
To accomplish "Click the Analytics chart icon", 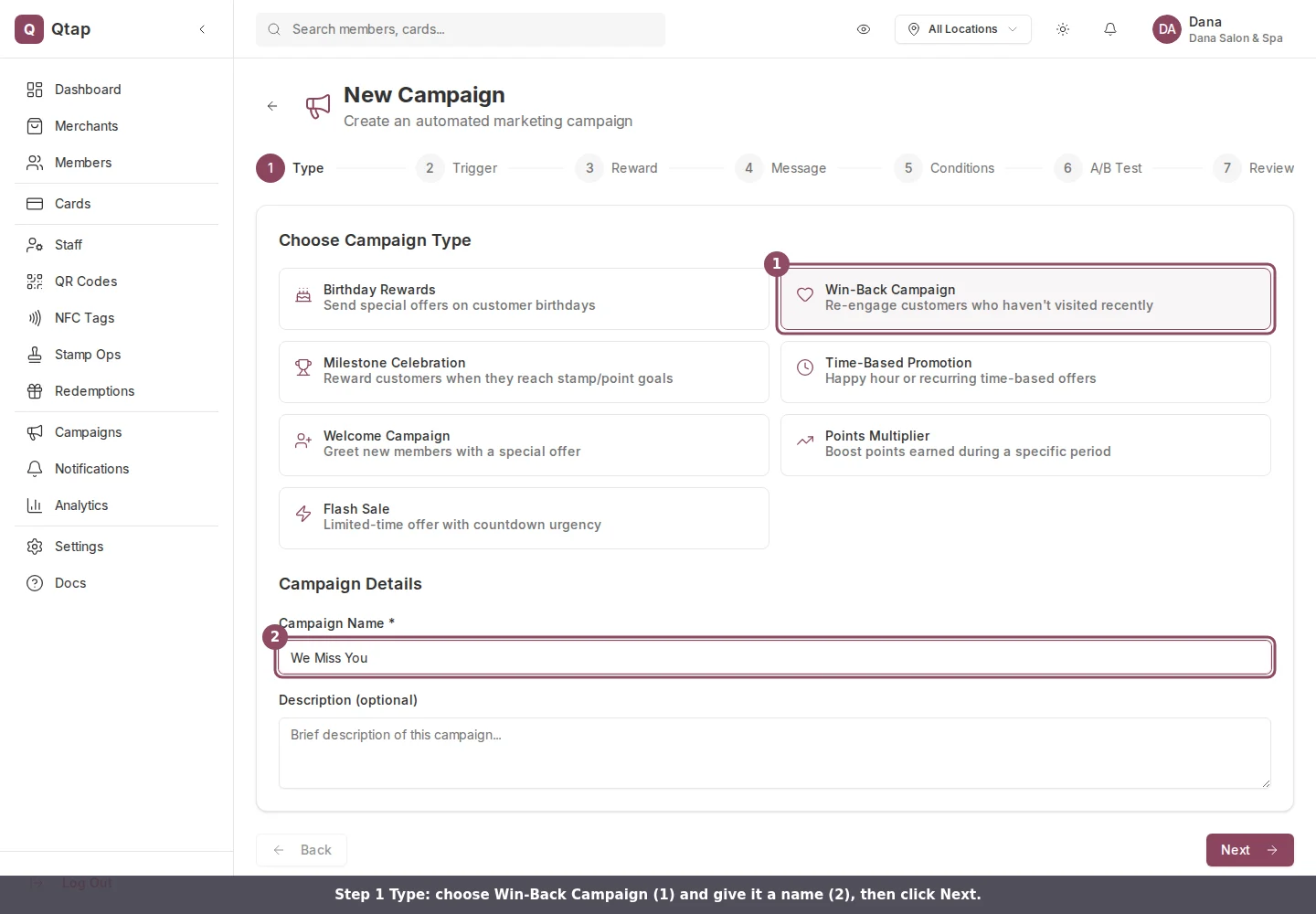I will point(35,505).
